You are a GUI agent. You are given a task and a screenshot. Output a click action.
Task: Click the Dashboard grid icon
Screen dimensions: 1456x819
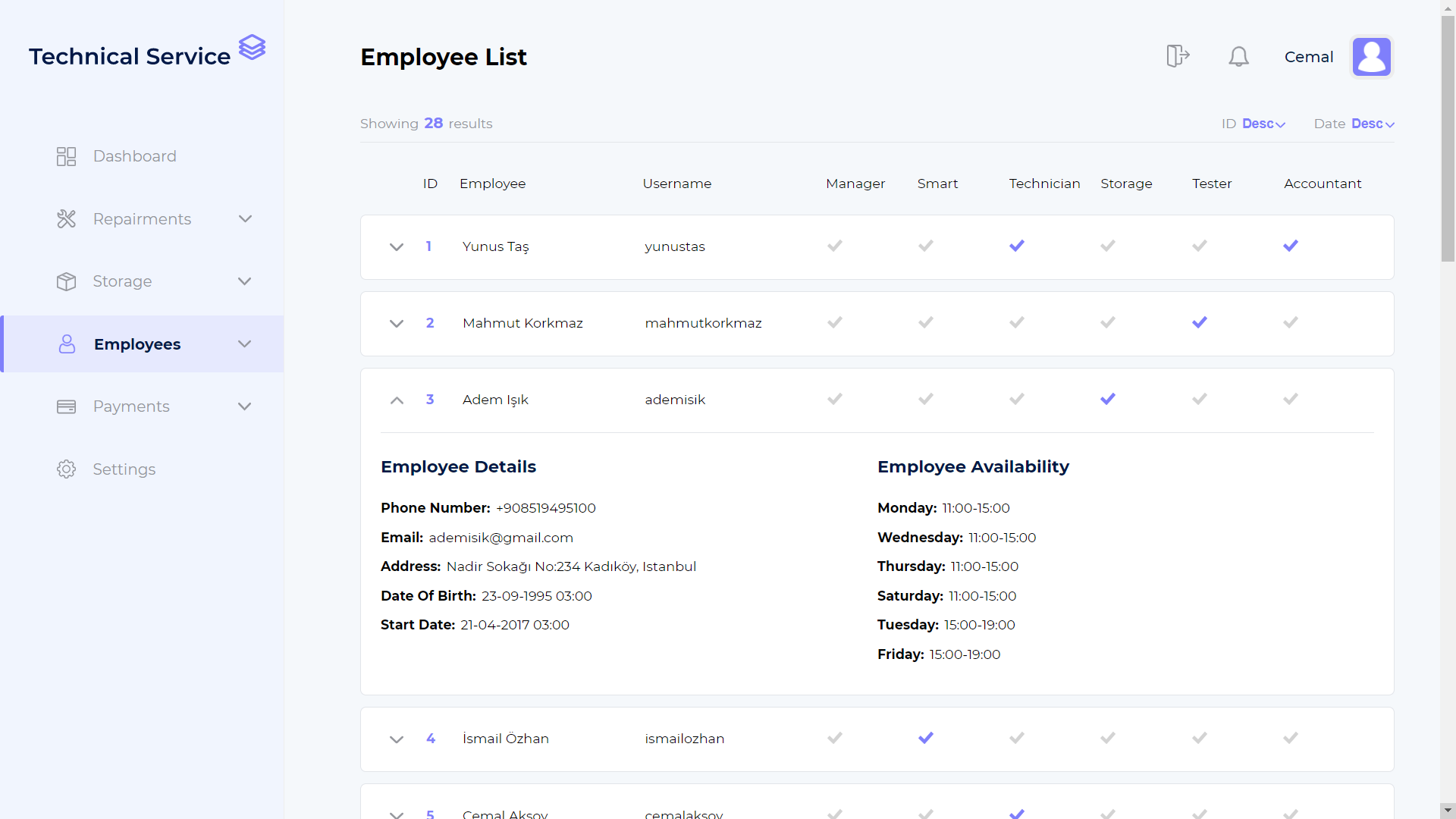67,156
